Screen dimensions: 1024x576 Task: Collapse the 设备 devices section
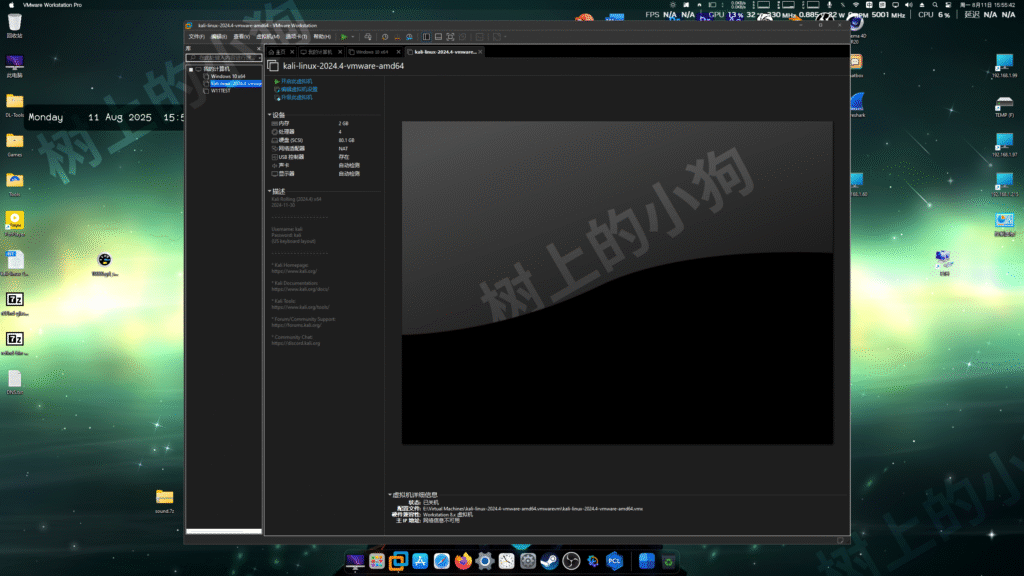[270, 115]
